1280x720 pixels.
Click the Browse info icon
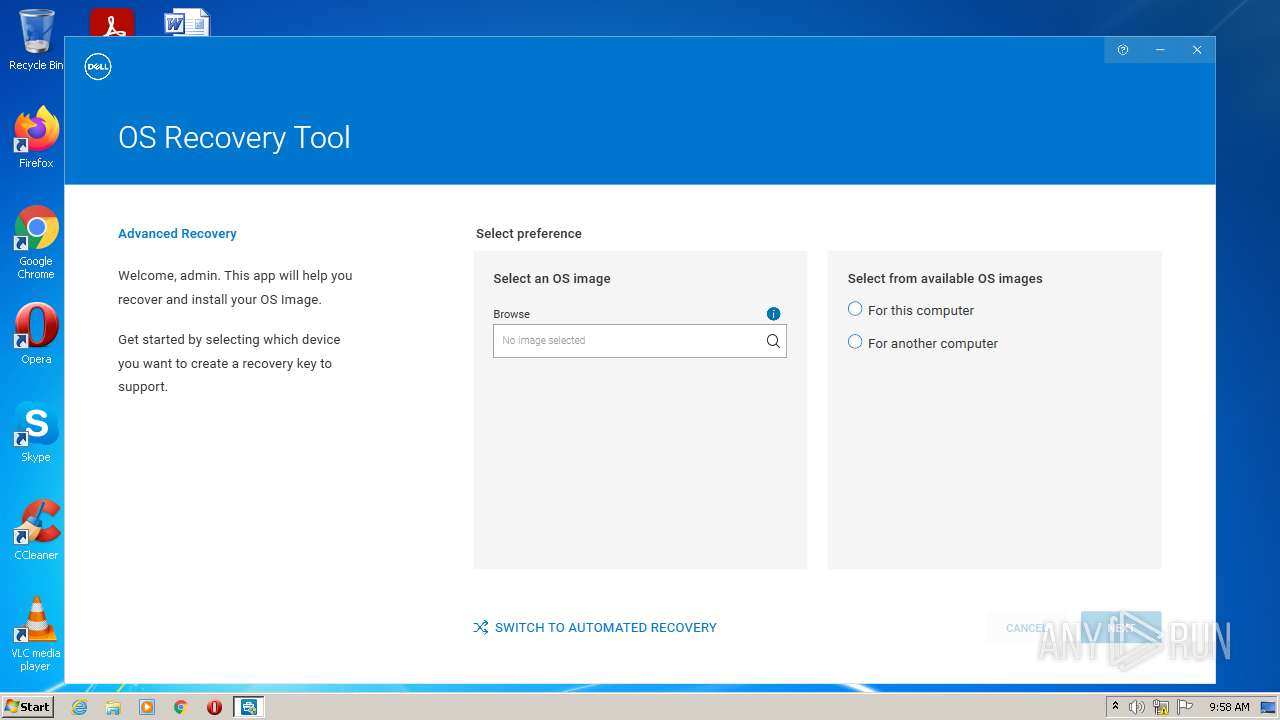tap(773, 314)
